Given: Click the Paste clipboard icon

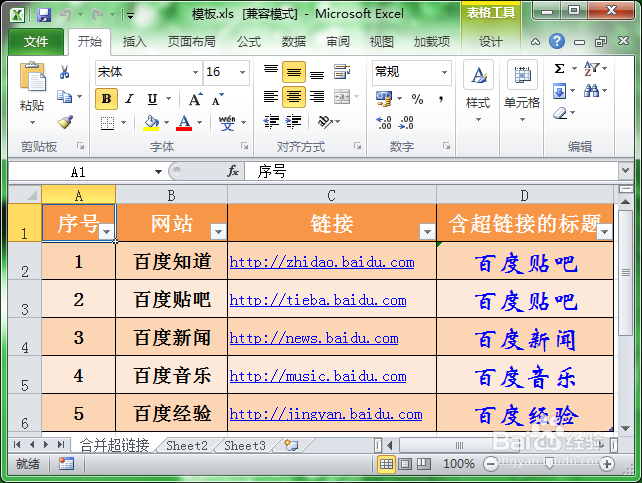Looking at the screenshot, I should (x=32, y=77).
